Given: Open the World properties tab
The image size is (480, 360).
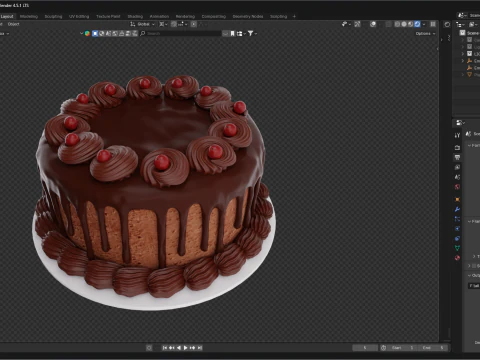Looking at the screenshot, I should (x=457, y=187).
